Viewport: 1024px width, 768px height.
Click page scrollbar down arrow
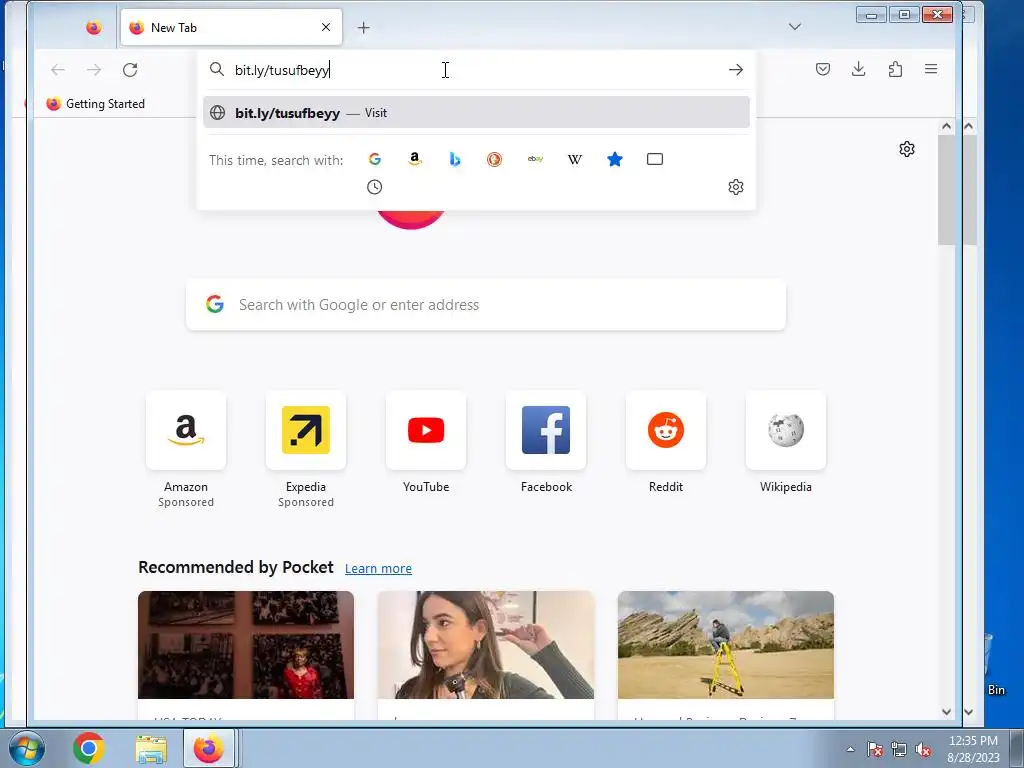tap(946, 712)
